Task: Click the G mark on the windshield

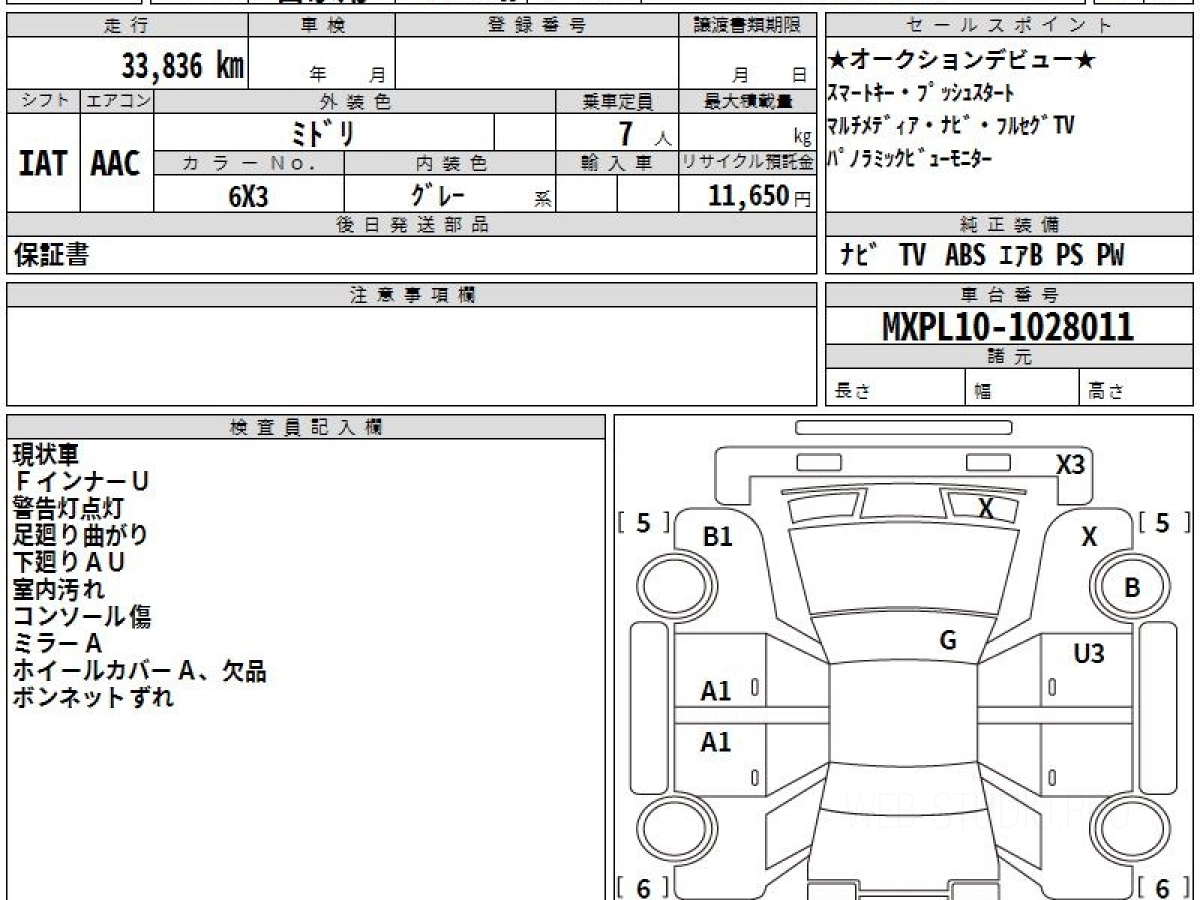Action: click(x=948, y=641)
